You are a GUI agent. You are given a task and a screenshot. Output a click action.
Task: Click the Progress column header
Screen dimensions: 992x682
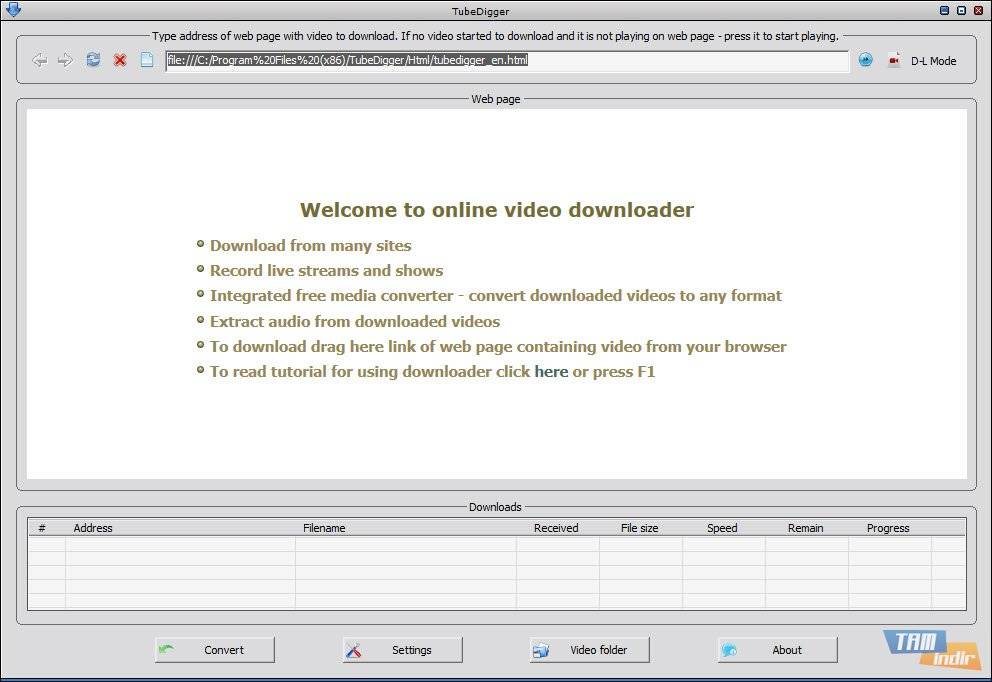click(888, 528)
